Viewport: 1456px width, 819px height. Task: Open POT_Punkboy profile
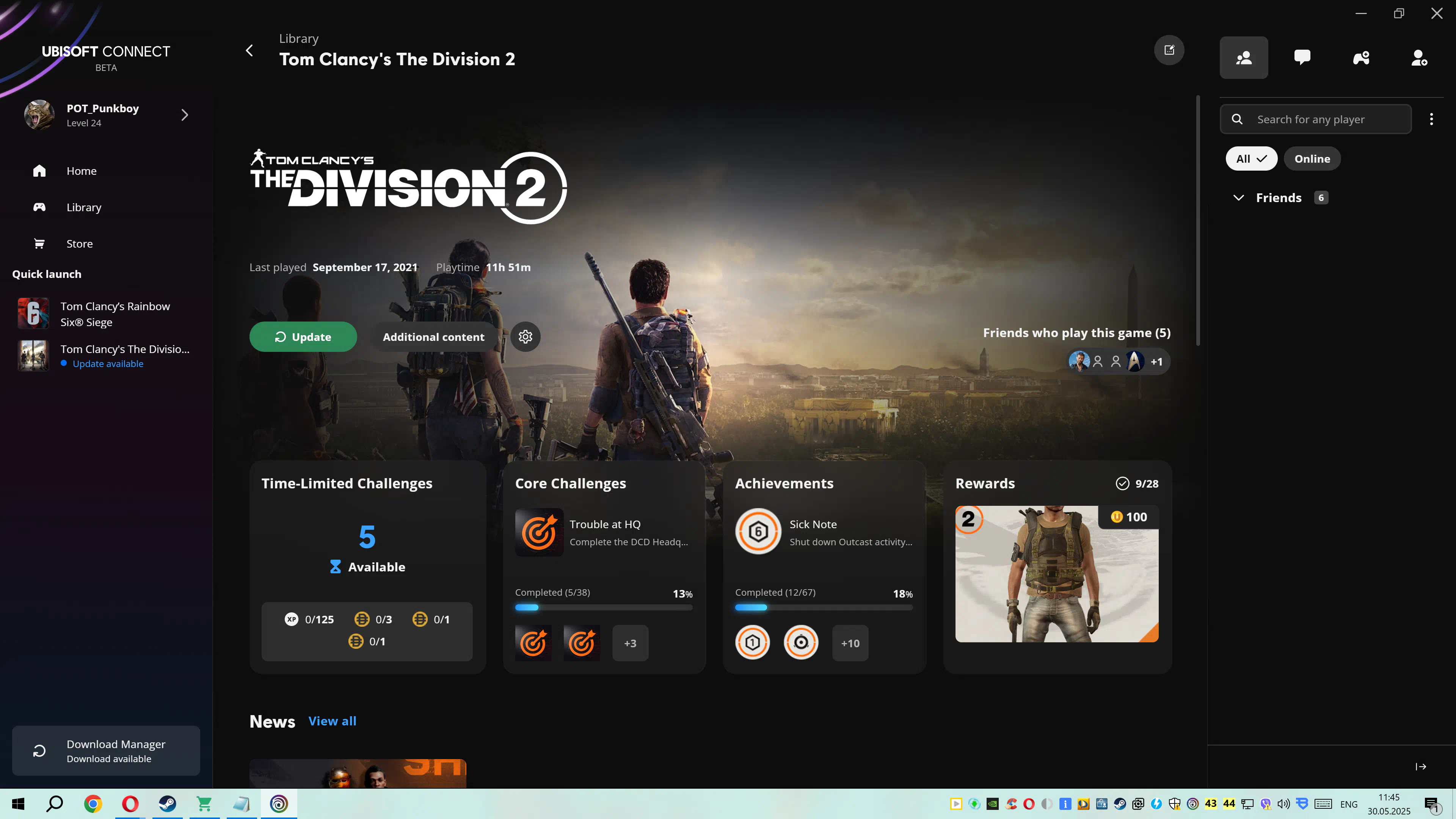click(106, 115)
